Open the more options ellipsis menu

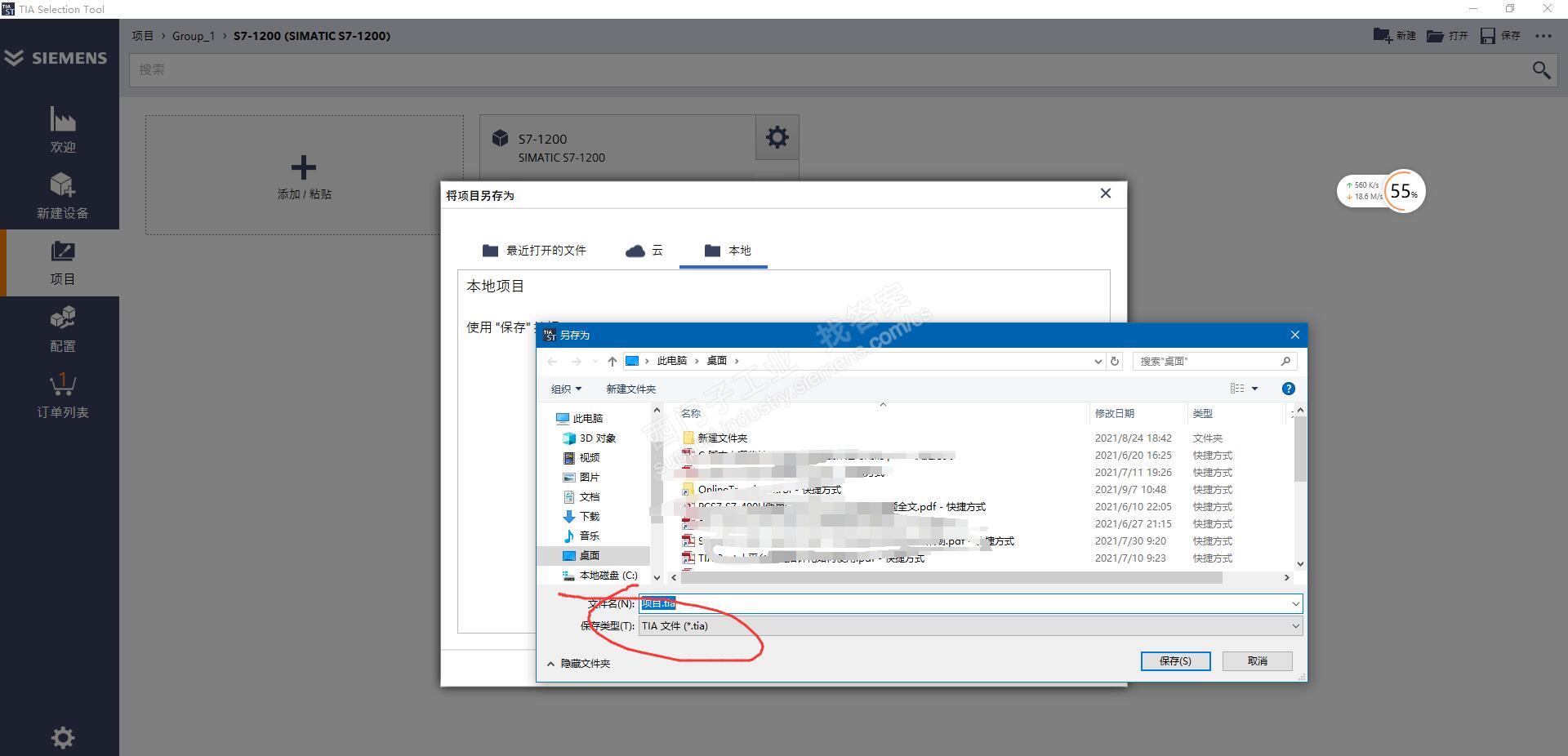tap(1543, 36)
